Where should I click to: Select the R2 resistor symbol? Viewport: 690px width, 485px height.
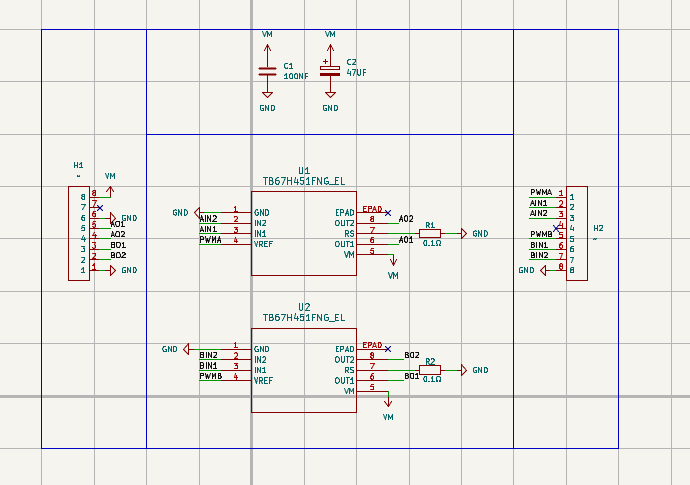pos(430,370)
